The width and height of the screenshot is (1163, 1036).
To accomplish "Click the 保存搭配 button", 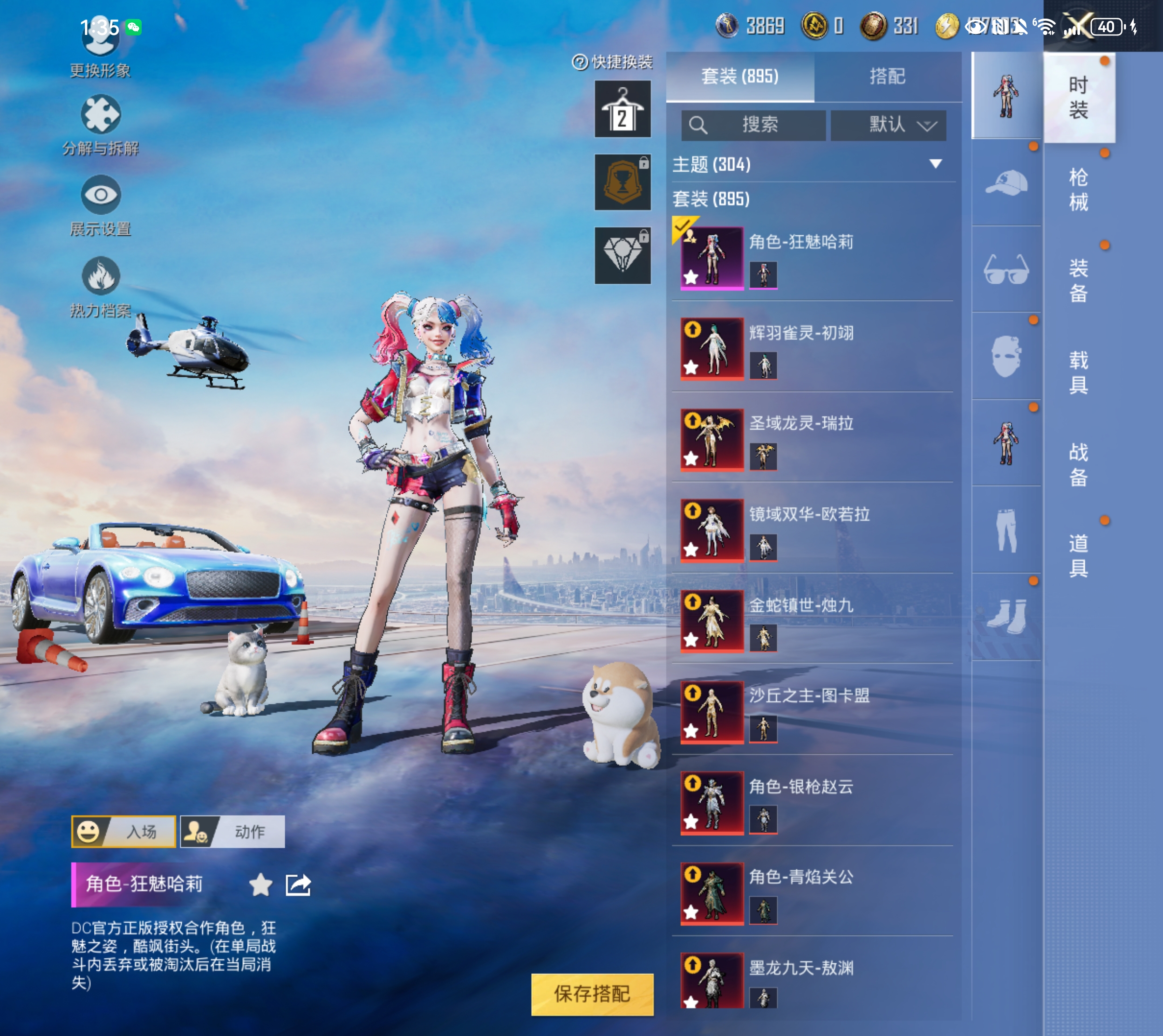I will pyautogui.click(x=592, y=994).
